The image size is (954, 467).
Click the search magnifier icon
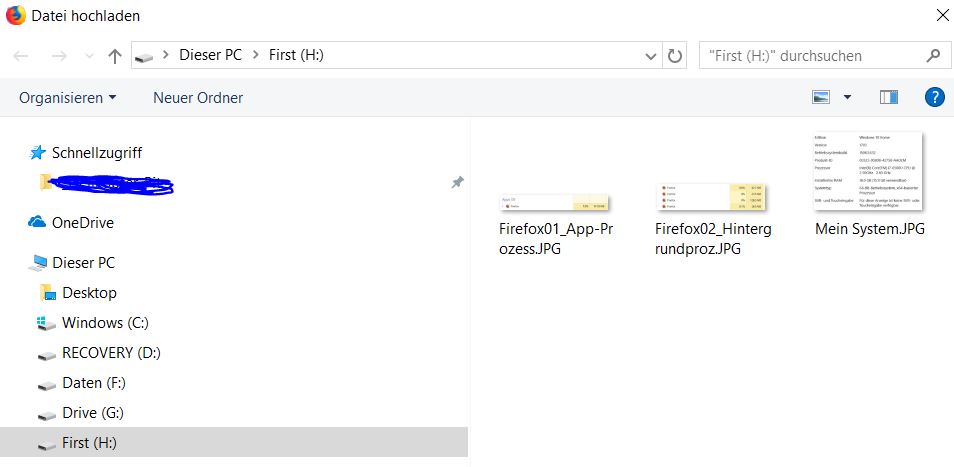pyautogui.click(x=933, y=56)
